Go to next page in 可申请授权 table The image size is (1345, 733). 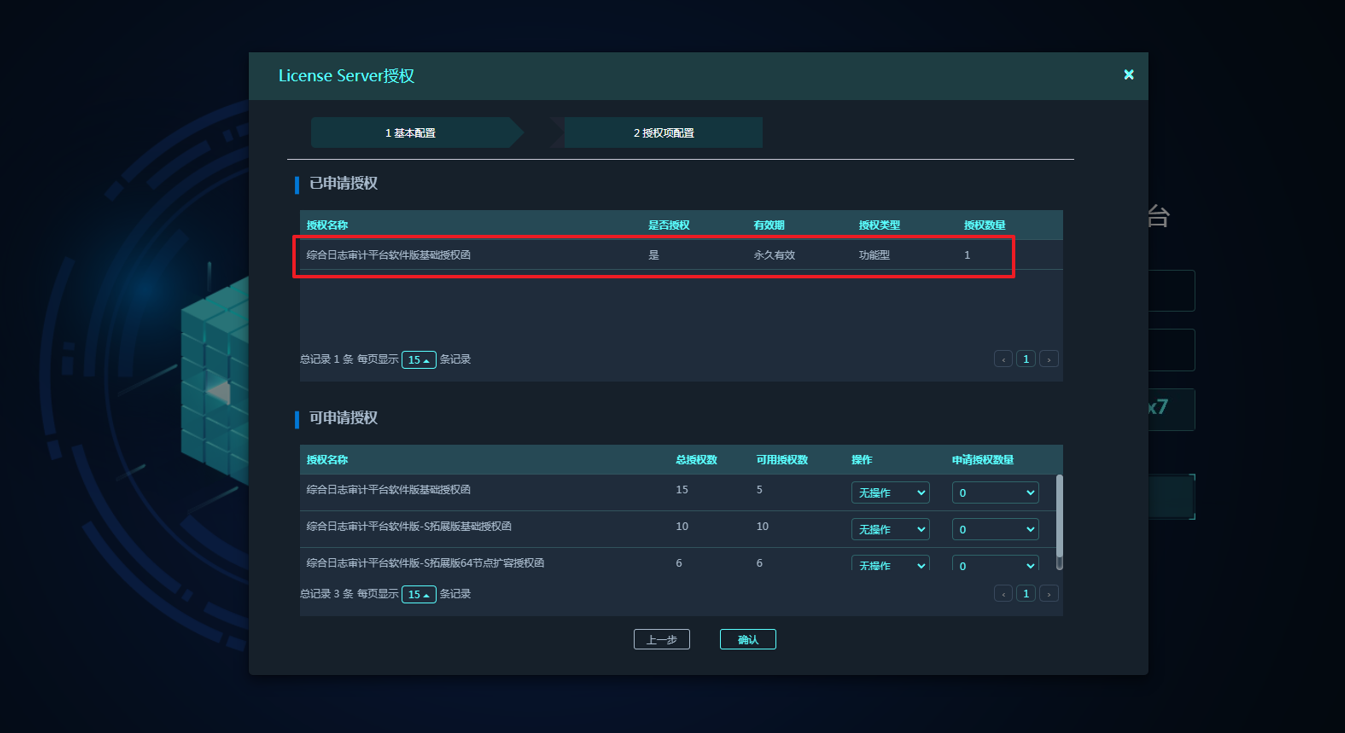(x=1049, y=594)
